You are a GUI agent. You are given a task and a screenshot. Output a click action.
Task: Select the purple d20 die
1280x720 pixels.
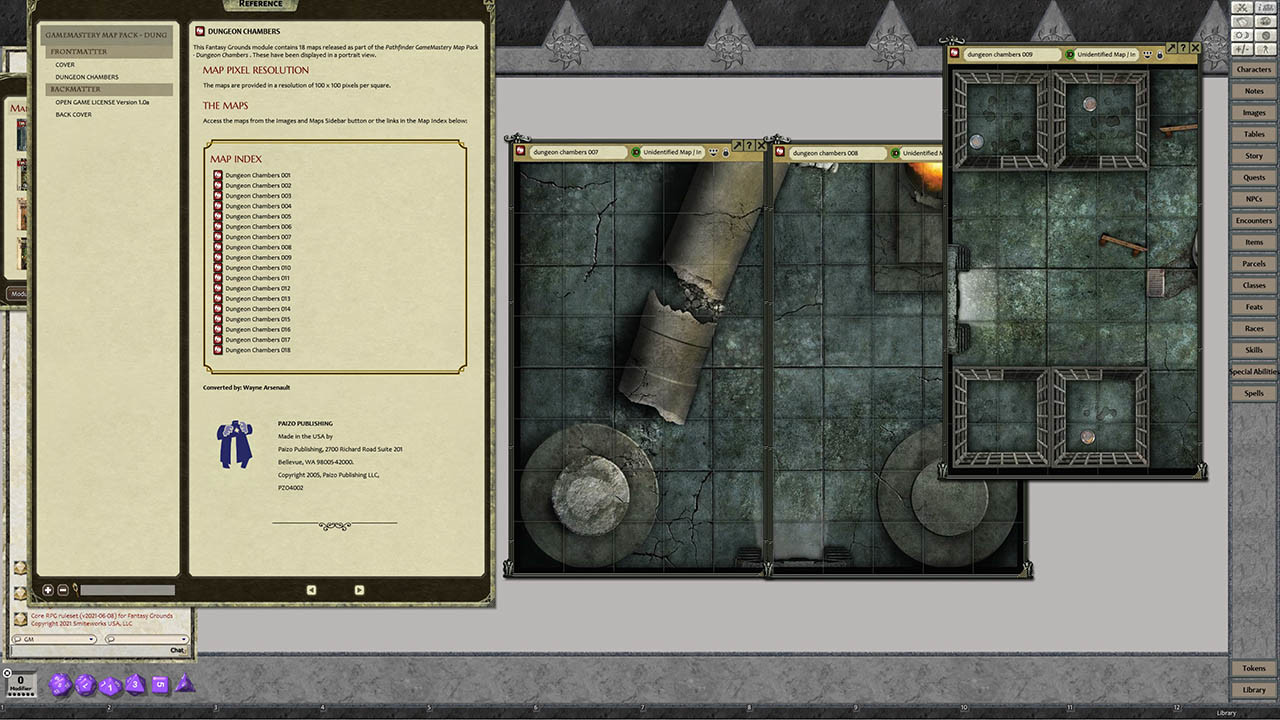(x=60, y=684)
